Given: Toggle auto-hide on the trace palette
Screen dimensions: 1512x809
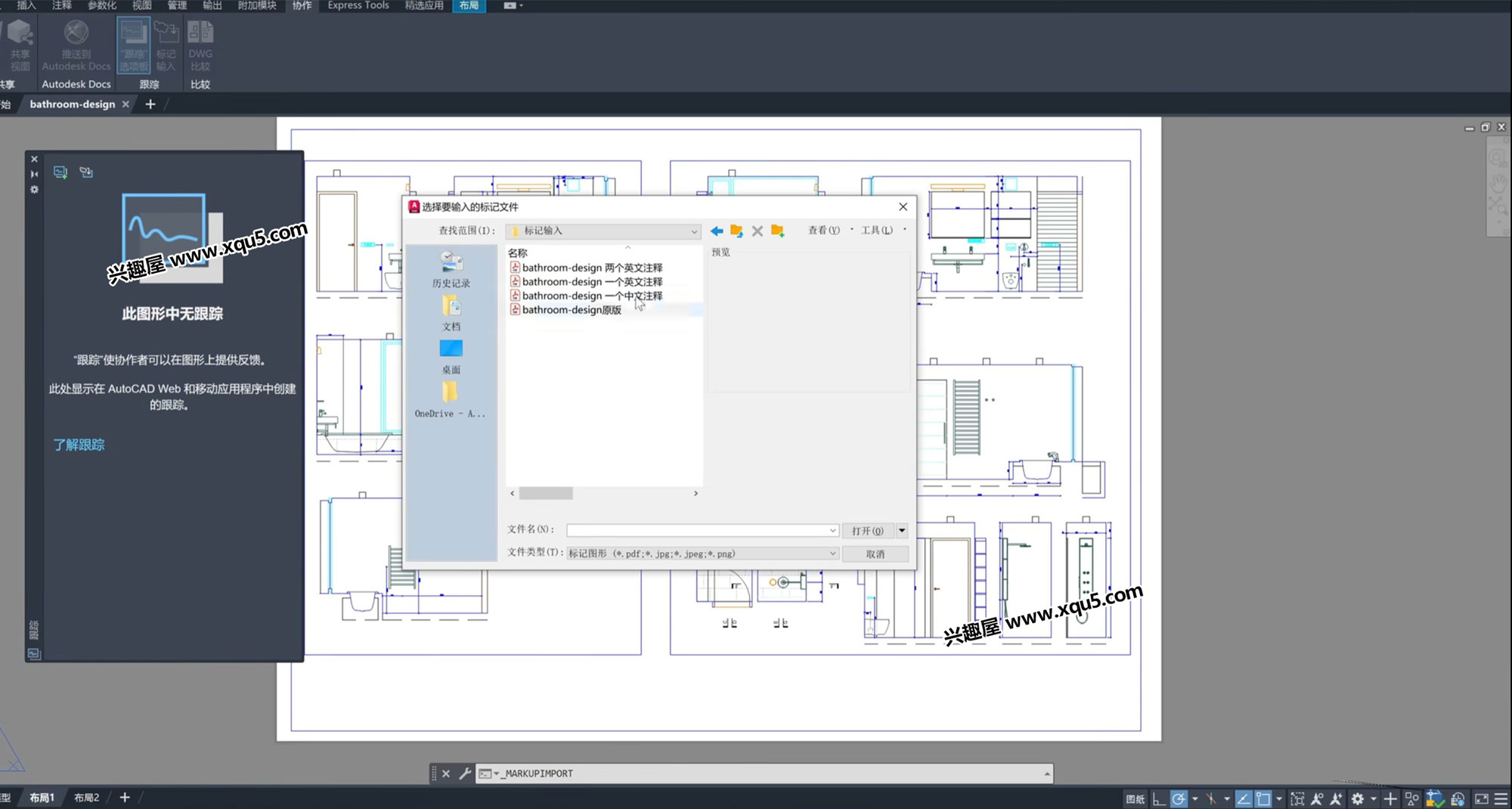Looking at the screenshot, I should (34, 174).
